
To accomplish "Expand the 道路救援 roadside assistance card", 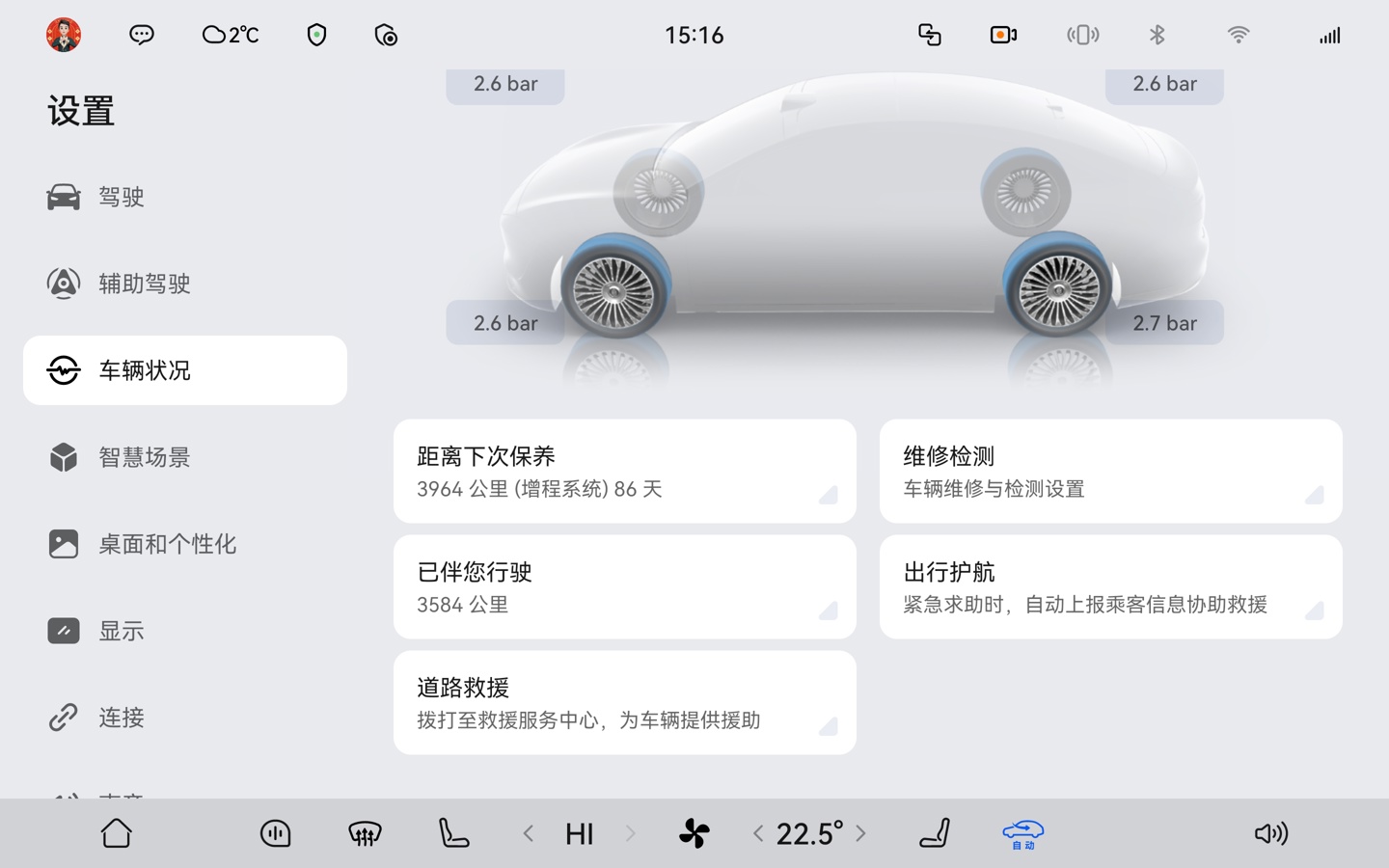I will (x=624, y=703).
